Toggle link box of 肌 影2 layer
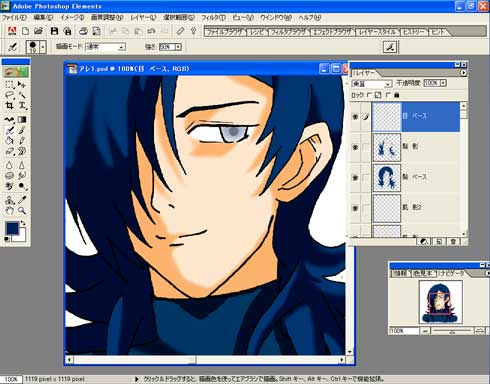This screenshot has width=490, height=384. [x=366, y=208]
